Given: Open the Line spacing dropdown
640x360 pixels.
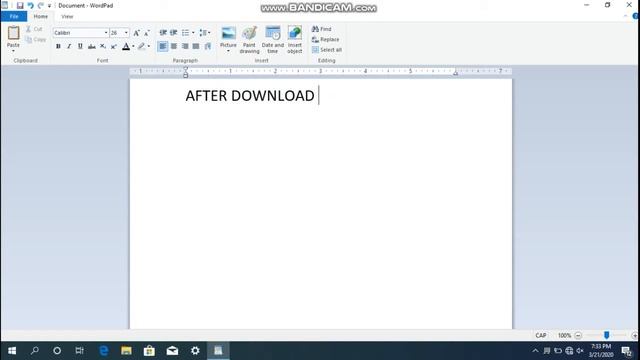Looking at the screenshot, I should (x=204, y=33).
